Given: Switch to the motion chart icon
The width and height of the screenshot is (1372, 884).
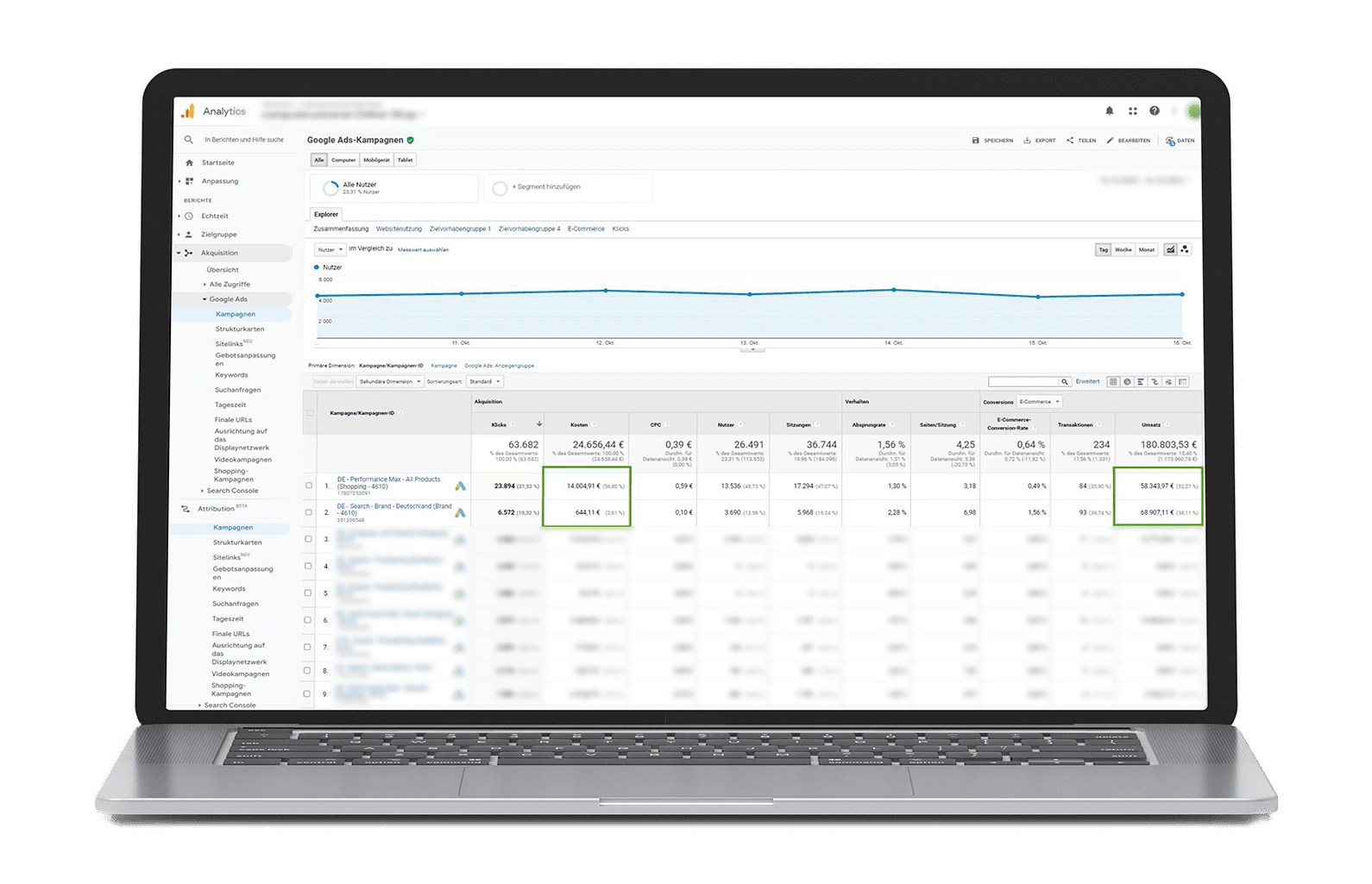Looking at the screenshot, I should (1185, 249).
